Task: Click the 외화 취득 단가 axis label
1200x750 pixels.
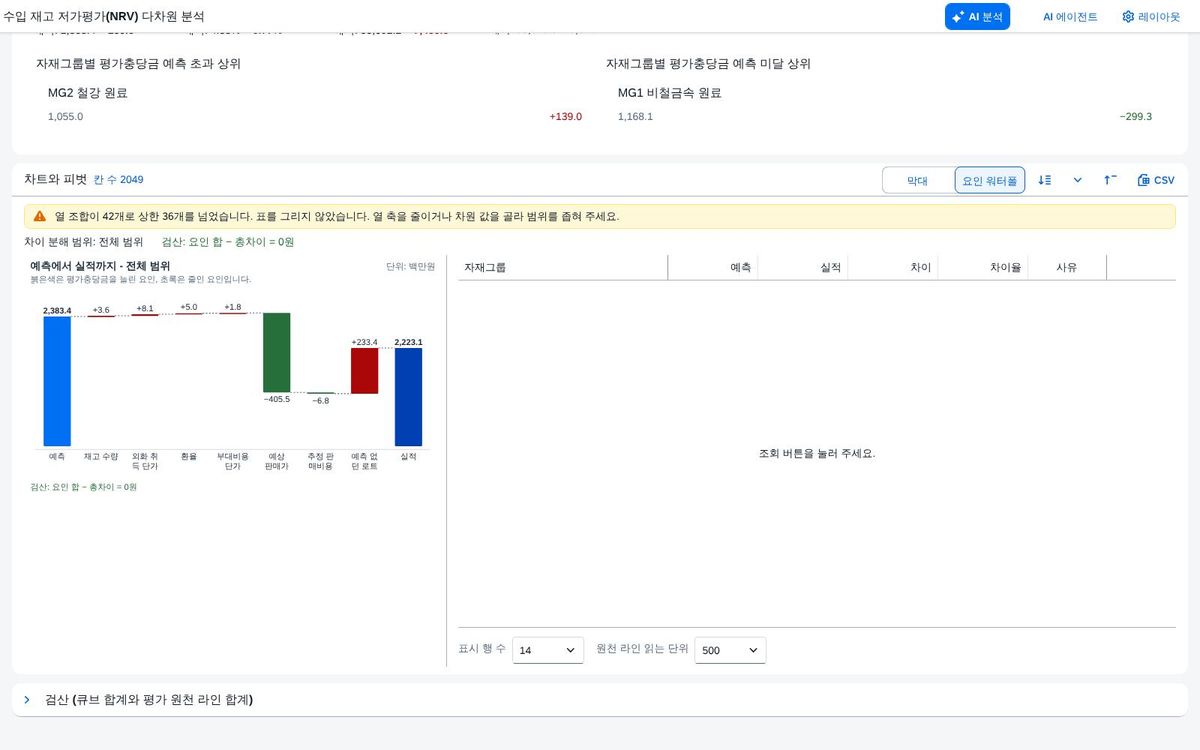Action: [x=145, y=461]
